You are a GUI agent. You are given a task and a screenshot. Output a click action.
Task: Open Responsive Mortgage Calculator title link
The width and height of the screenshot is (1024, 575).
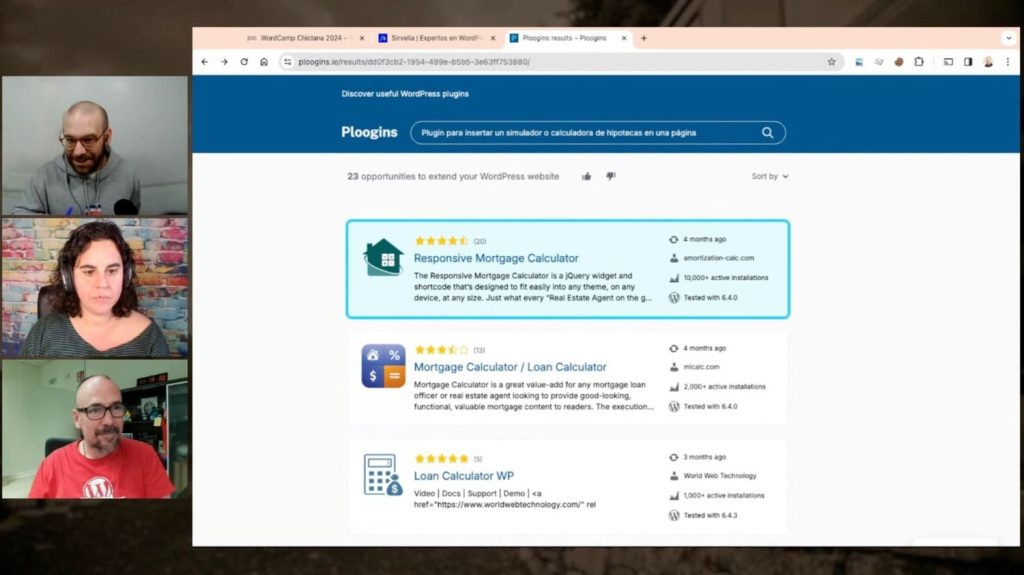click(496, 258)
